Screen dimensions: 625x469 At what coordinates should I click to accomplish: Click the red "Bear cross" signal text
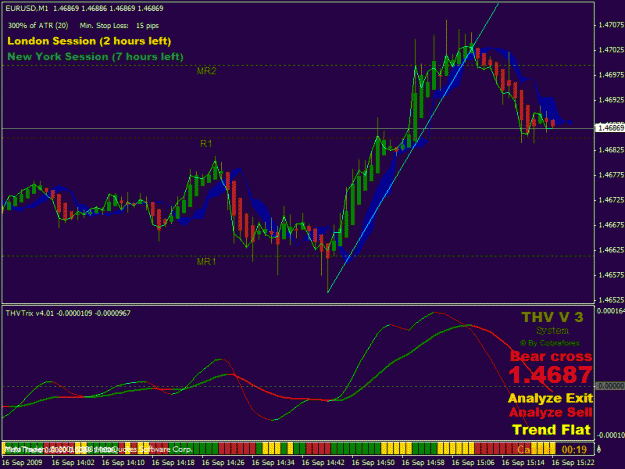pos(551,356)
